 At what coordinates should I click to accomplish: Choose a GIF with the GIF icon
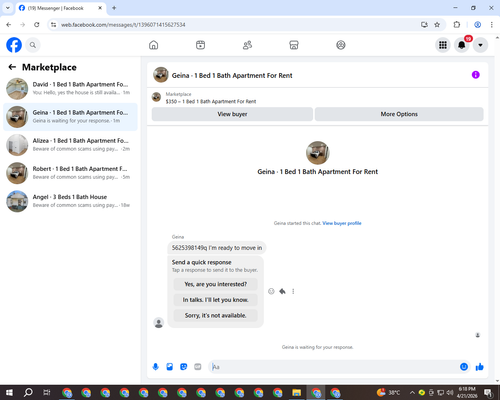(x=198, y=367)
